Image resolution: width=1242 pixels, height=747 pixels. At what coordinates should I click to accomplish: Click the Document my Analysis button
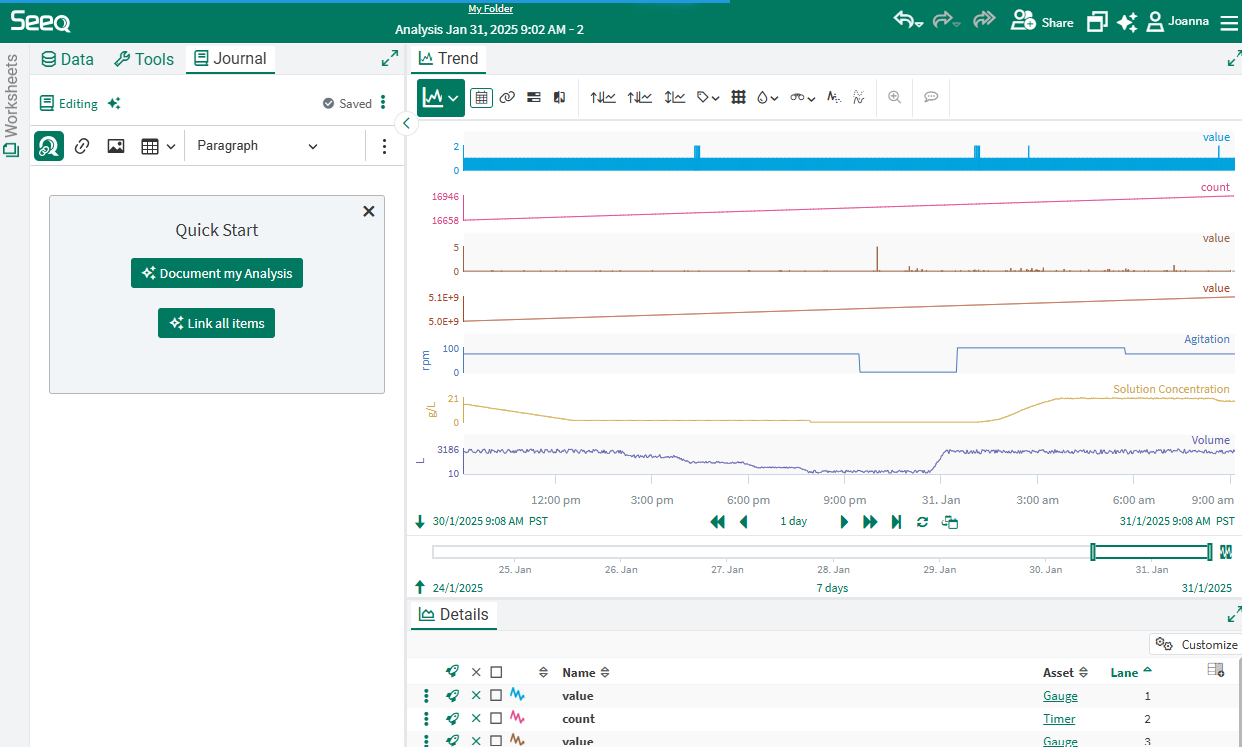point(217,273)
